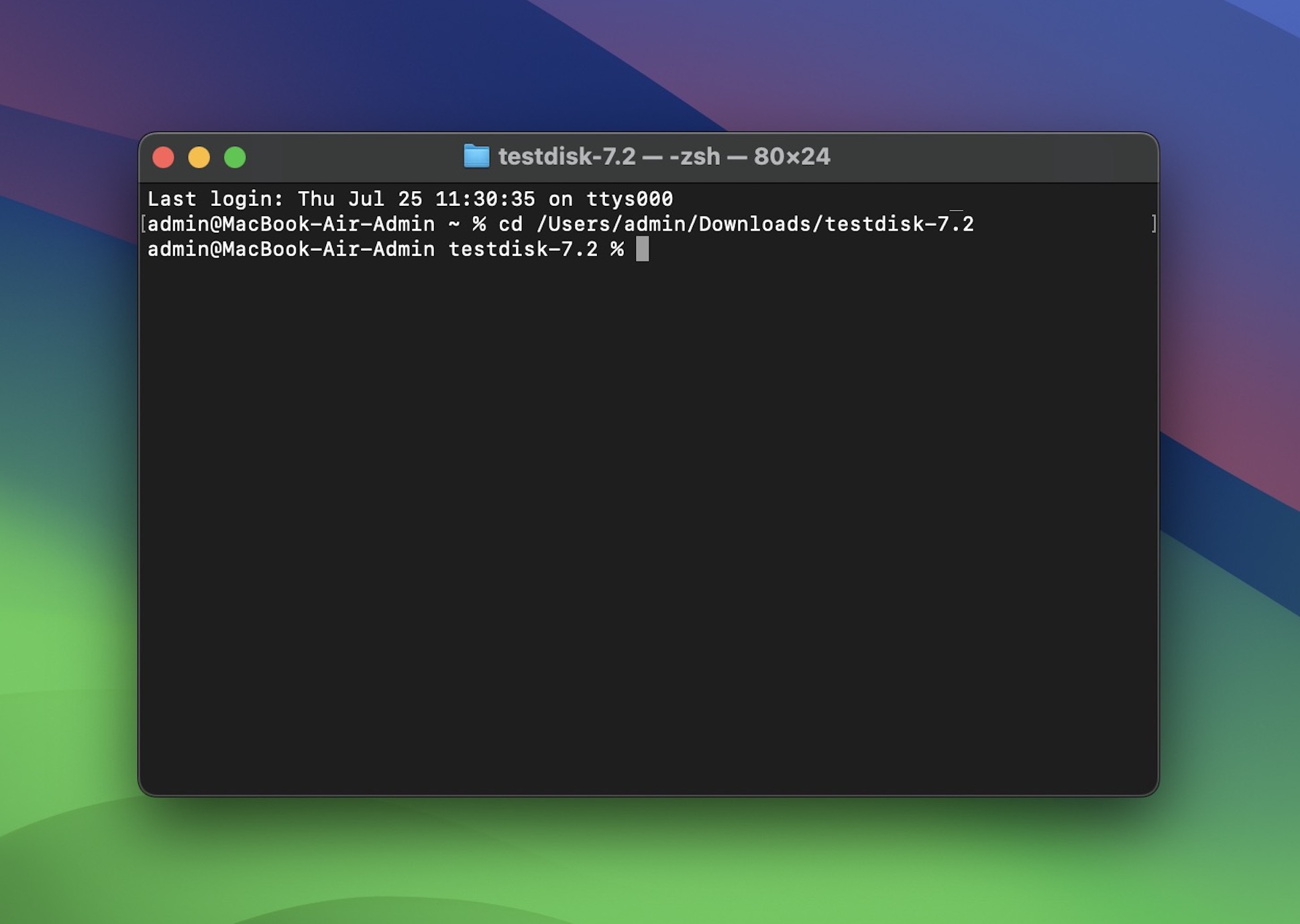Click the 'cd /Users/admin/Downloads/testdisk-7.2' command text
This screenshot has height=924, width=1300.
point(736,224)
